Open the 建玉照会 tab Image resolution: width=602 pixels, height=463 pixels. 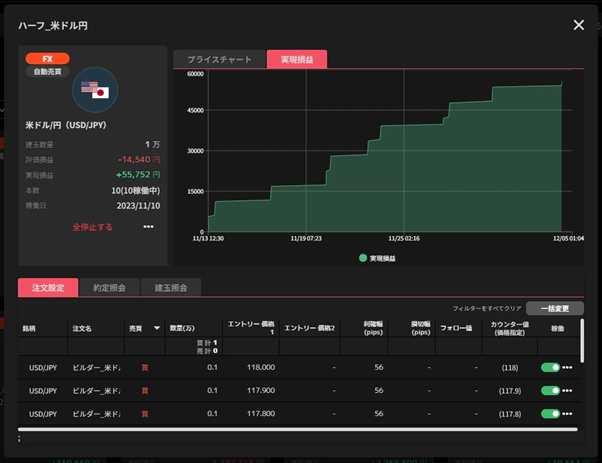[x=172, y=288]
